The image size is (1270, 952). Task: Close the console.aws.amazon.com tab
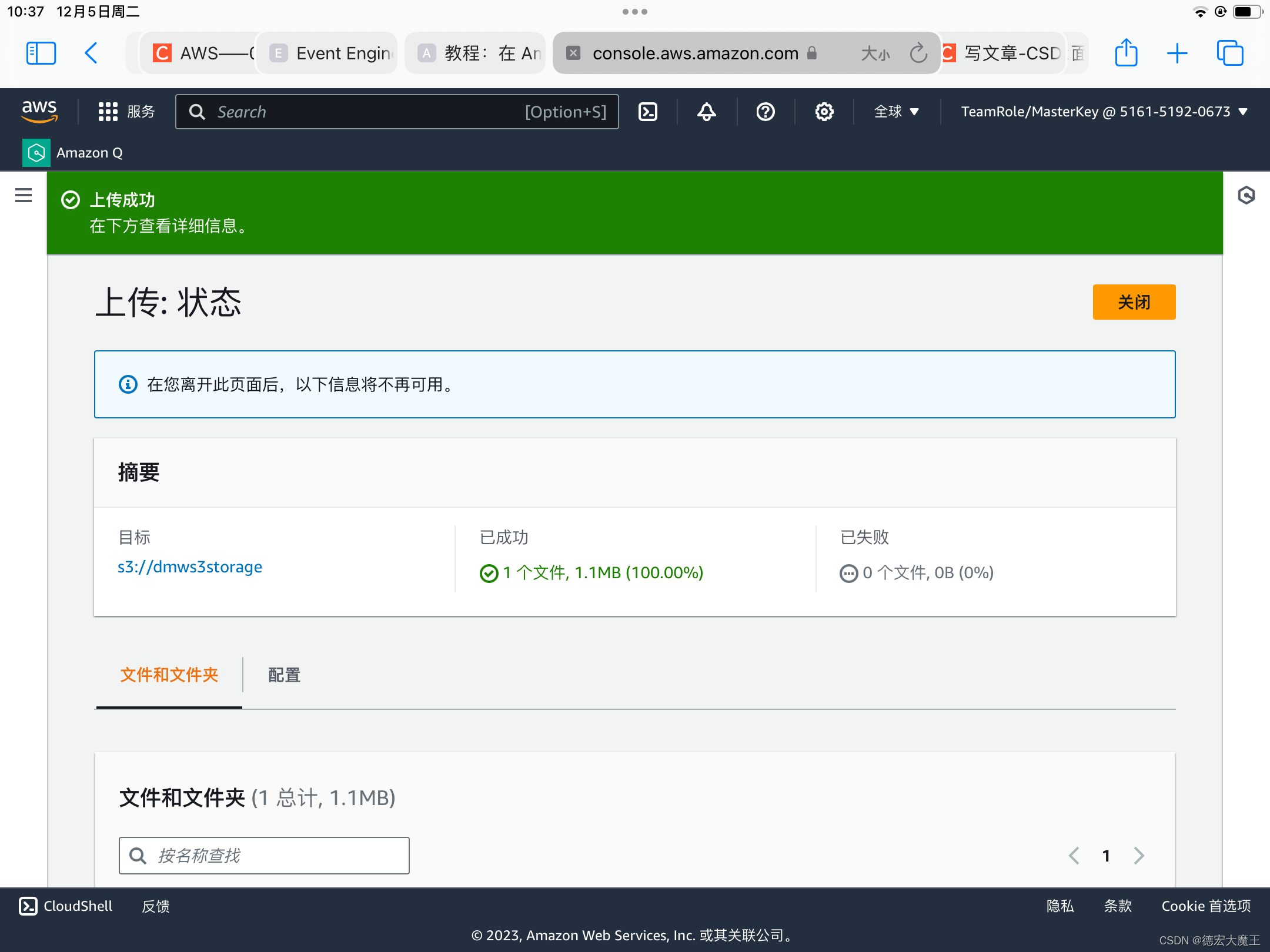573,53
